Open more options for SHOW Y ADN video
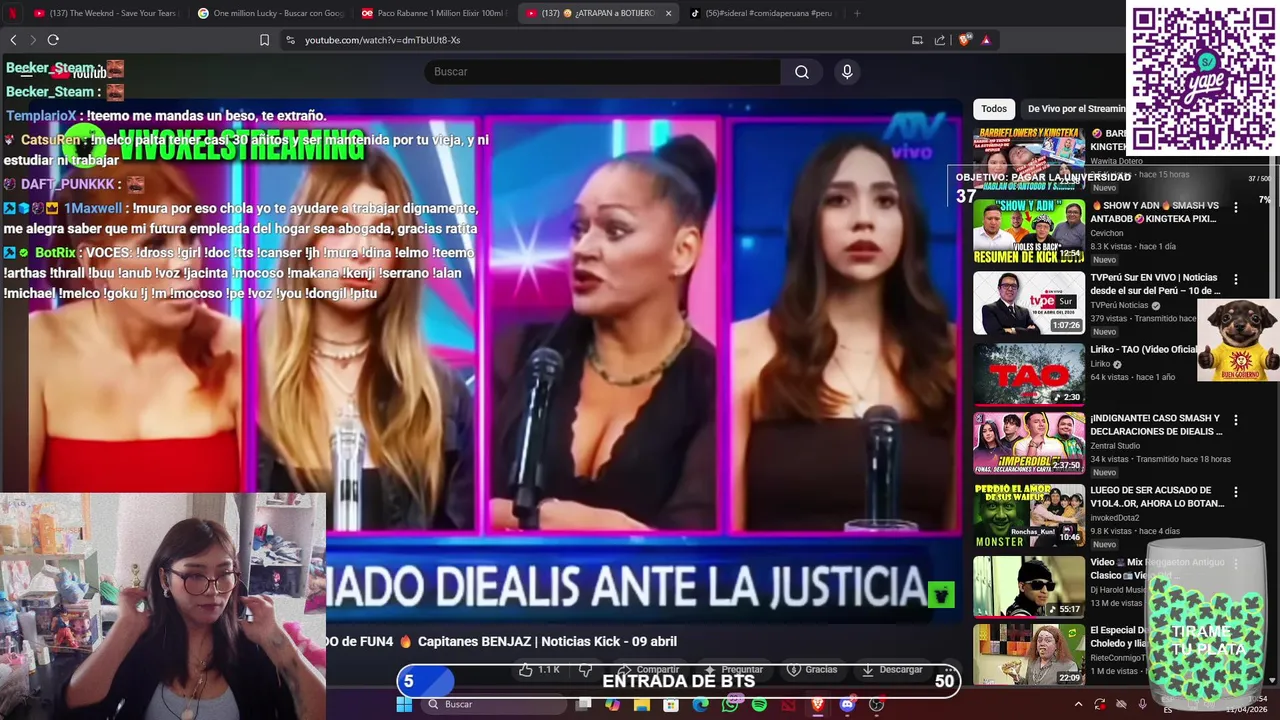The image size is (1280, 720). click(x=1236, y=208)
